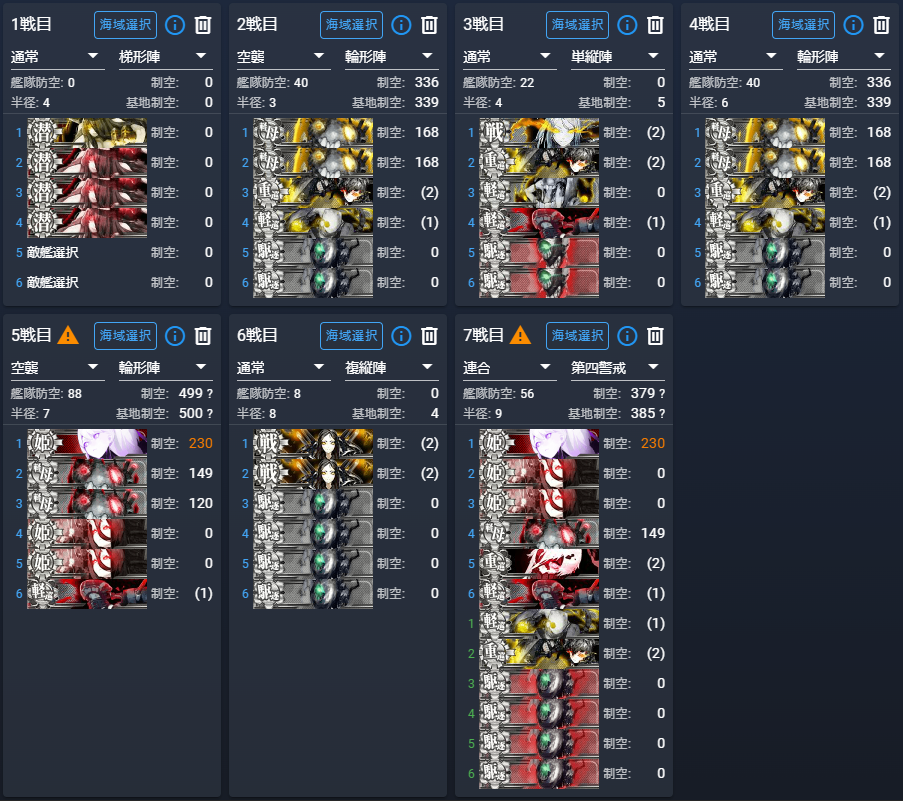Select empty enemy slot 5 敵艦選択 in 1戦目
This screenshot has width=903, height=801.
(52, 253)
